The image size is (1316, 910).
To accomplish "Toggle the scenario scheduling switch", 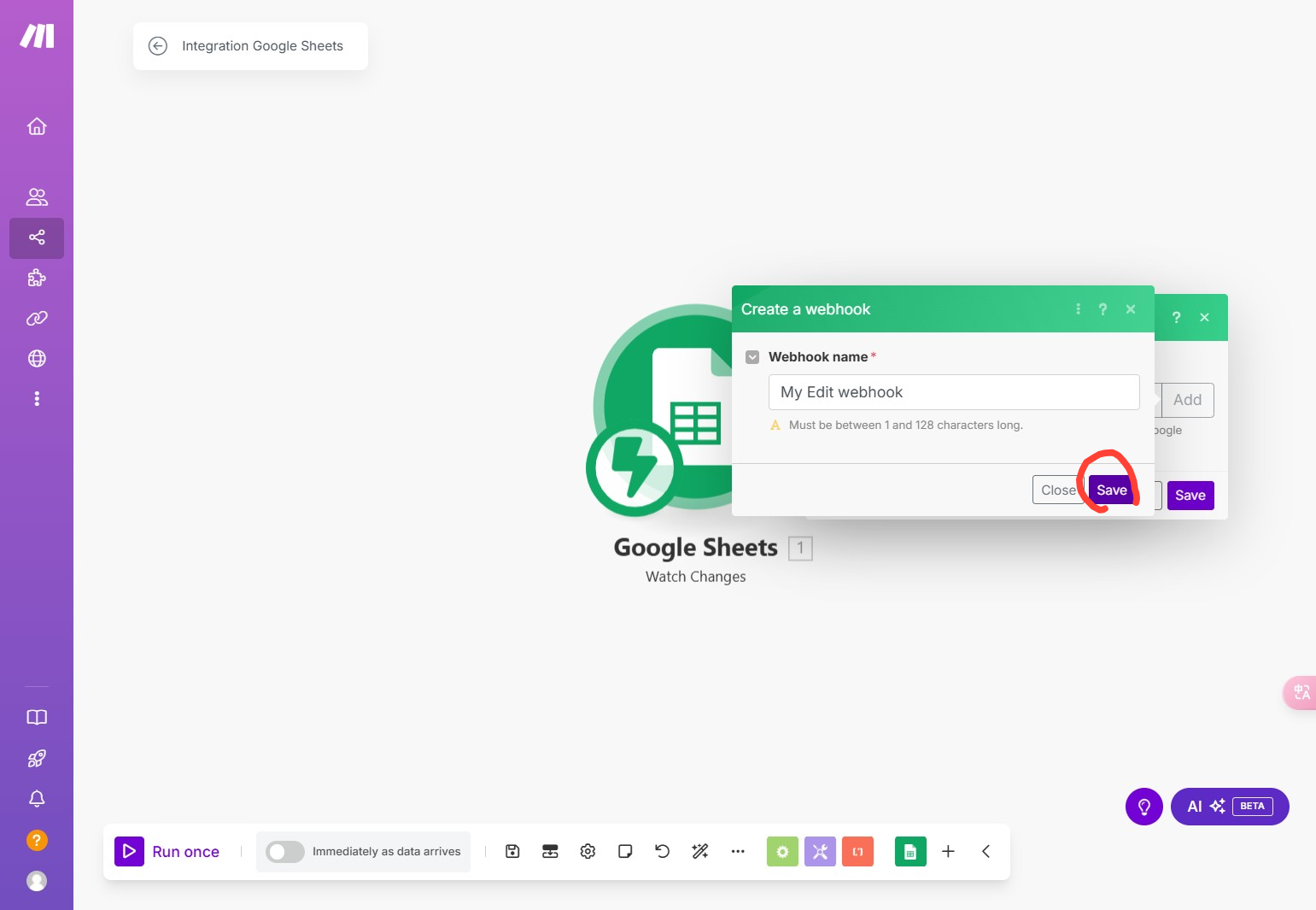I will tap(285, 852).
